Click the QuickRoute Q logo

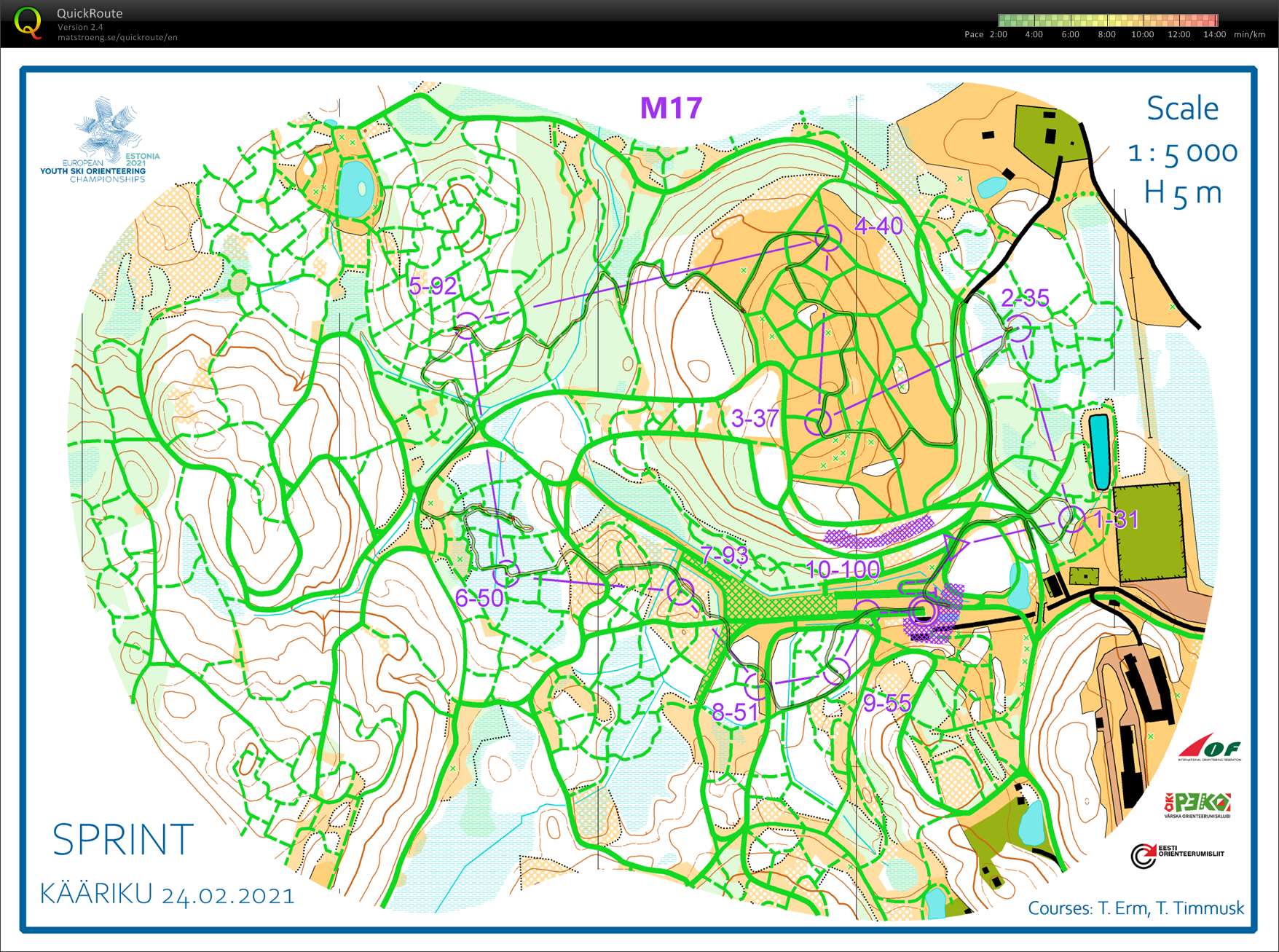click(28, 22)
